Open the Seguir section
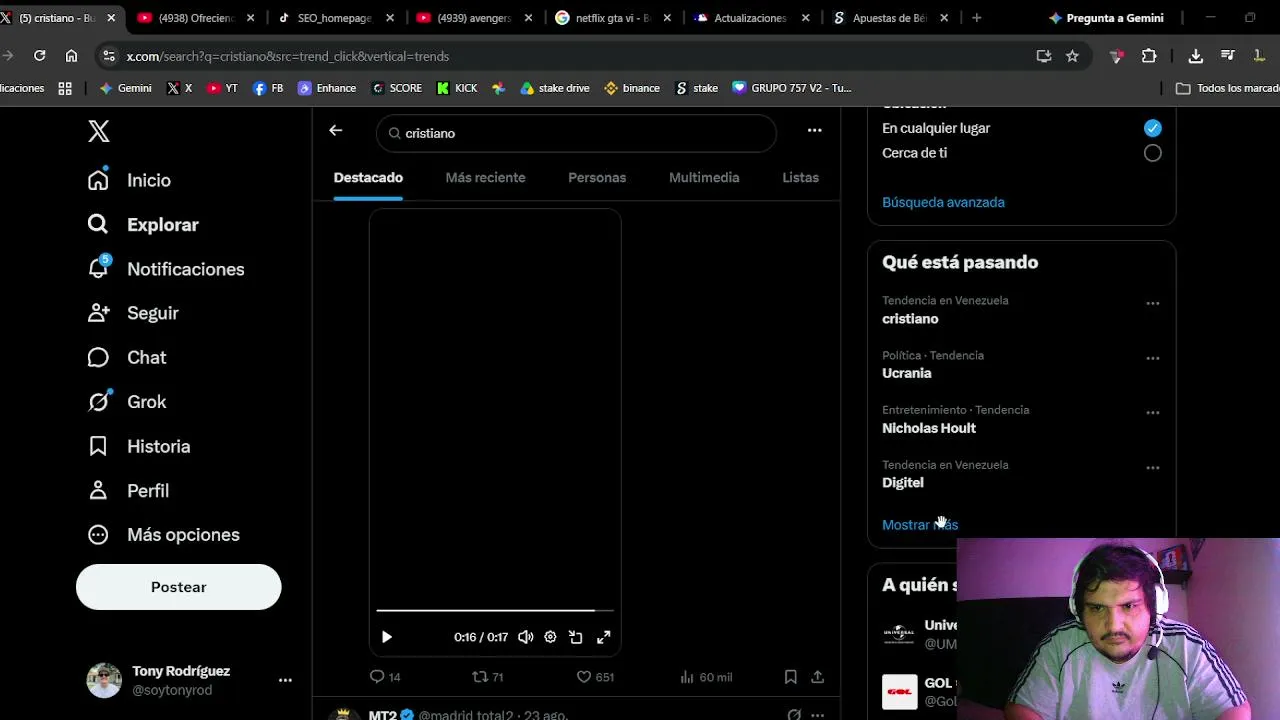1280x720 pixels. pos(133,313)
